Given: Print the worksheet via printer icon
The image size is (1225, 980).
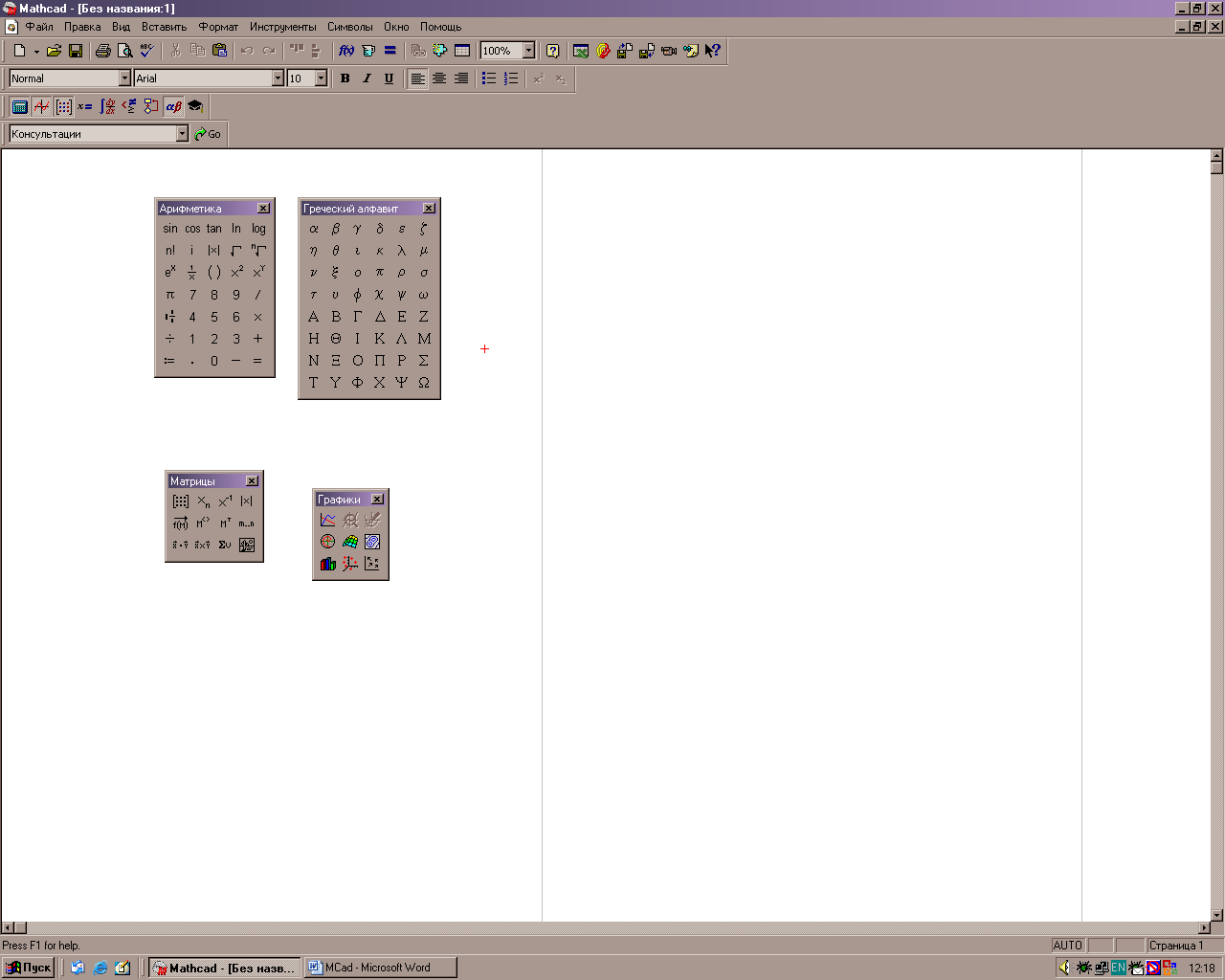Looking at the screenshot, I should 103,51.
